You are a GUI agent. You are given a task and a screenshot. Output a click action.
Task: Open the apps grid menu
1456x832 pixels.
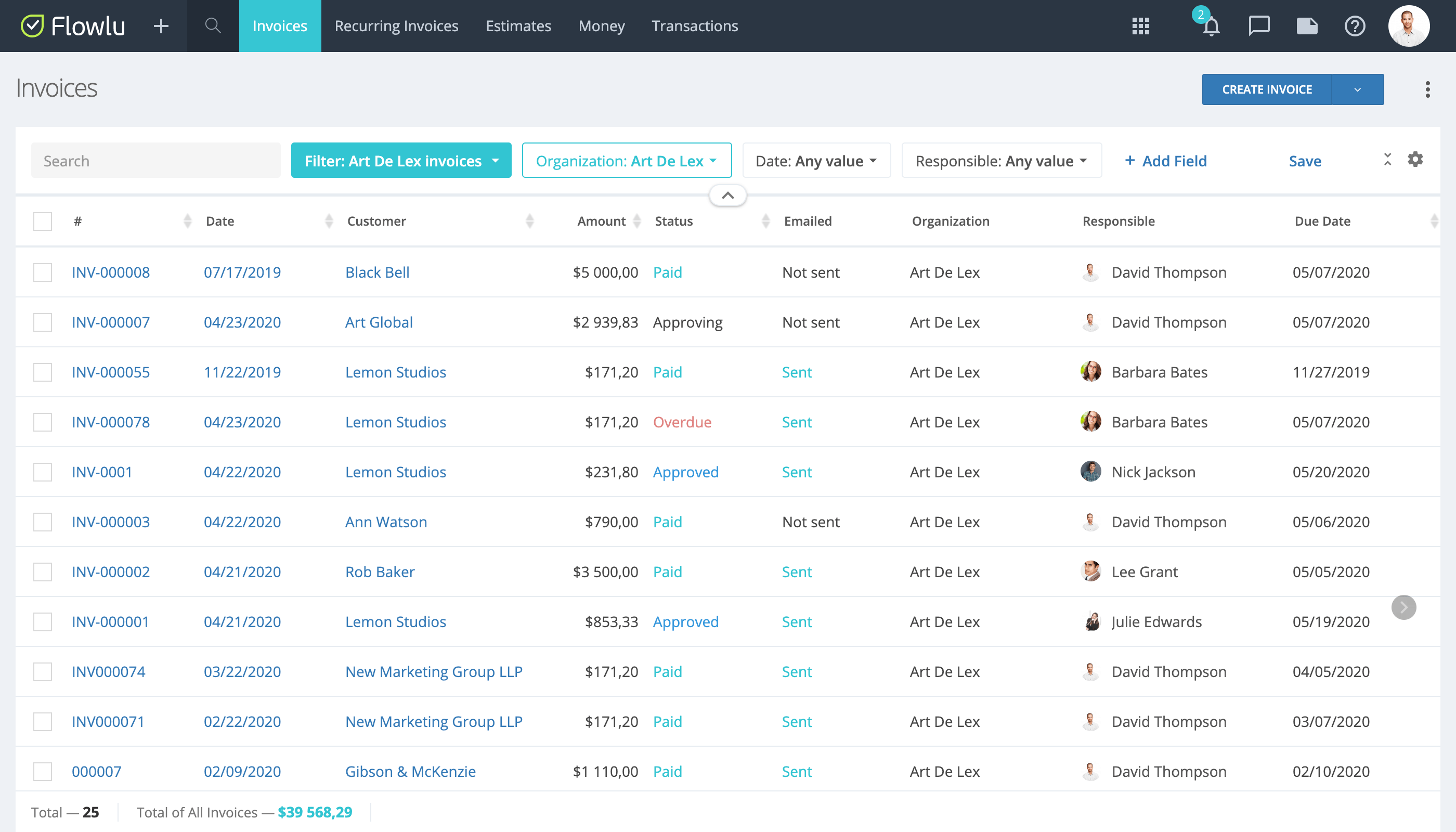(1140, 25)
